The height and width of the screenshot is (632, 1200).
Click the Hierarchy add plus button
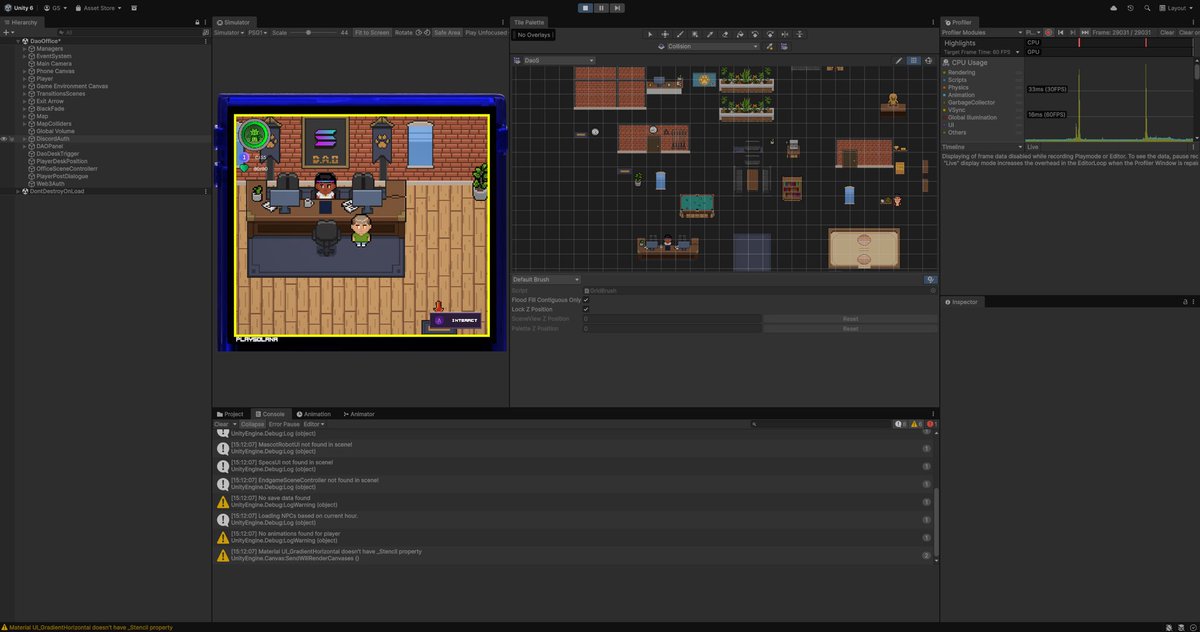coord(6,32)
